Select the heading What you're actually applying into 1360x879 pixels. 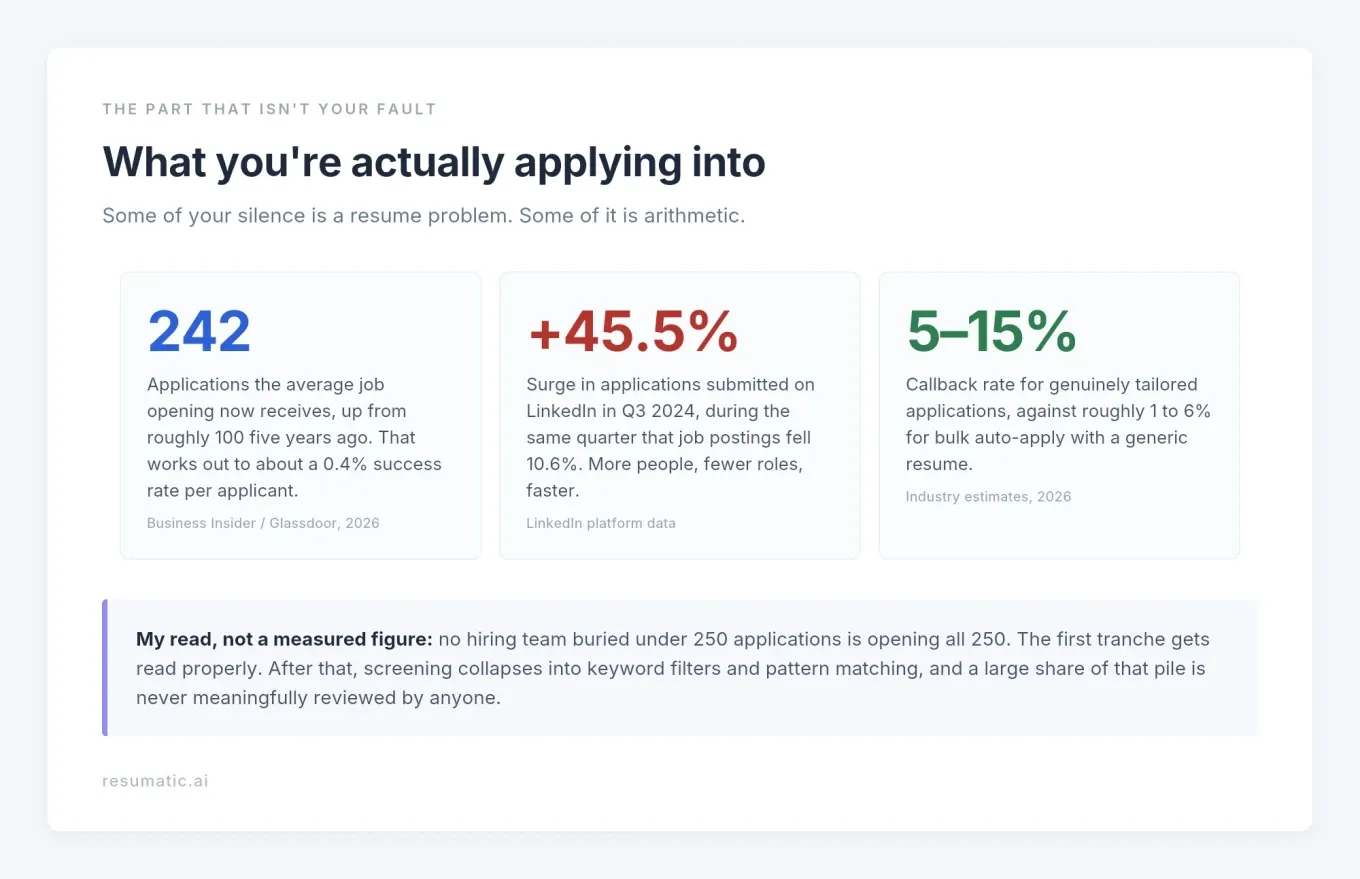[434, 162]
